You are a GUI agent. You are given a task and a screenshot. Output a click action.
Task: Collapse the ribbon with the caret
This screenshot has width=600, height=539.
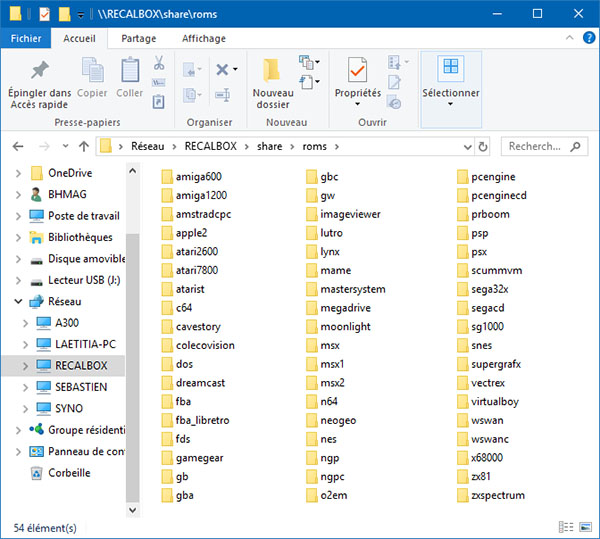(569, 37)
